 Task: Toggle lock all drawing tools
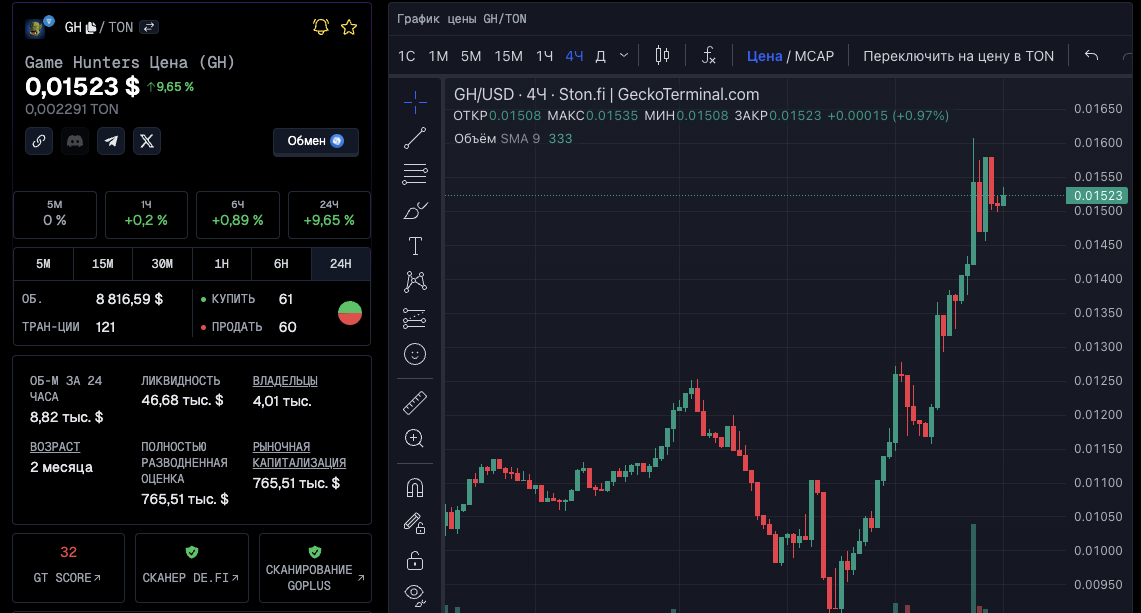(415, 561)
